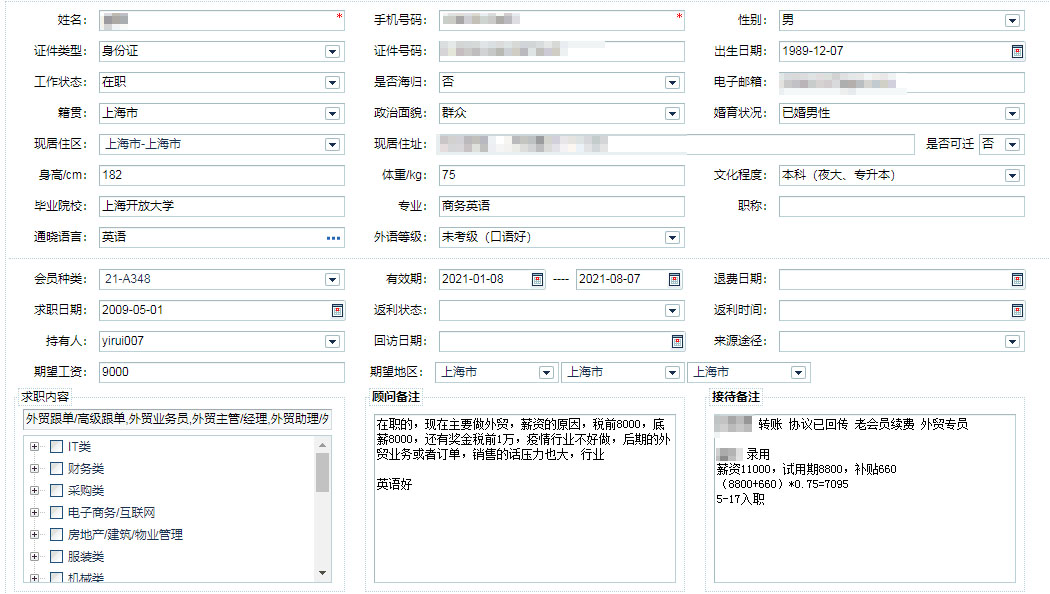Open the 外语等级 dropdown

point(672,238)
